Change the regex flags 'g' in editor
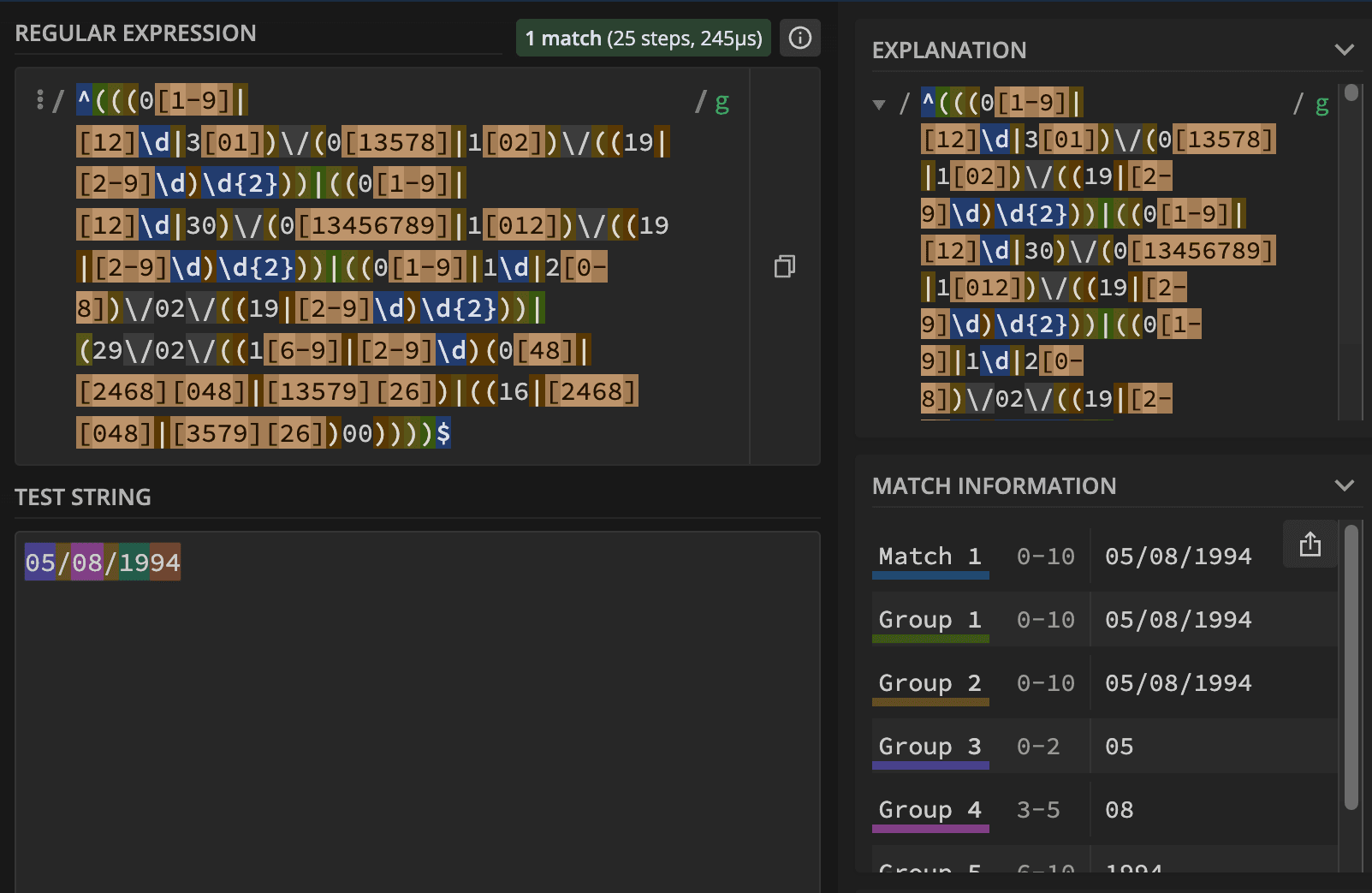This screenshot has height=893, width=1372. (722, 102)
